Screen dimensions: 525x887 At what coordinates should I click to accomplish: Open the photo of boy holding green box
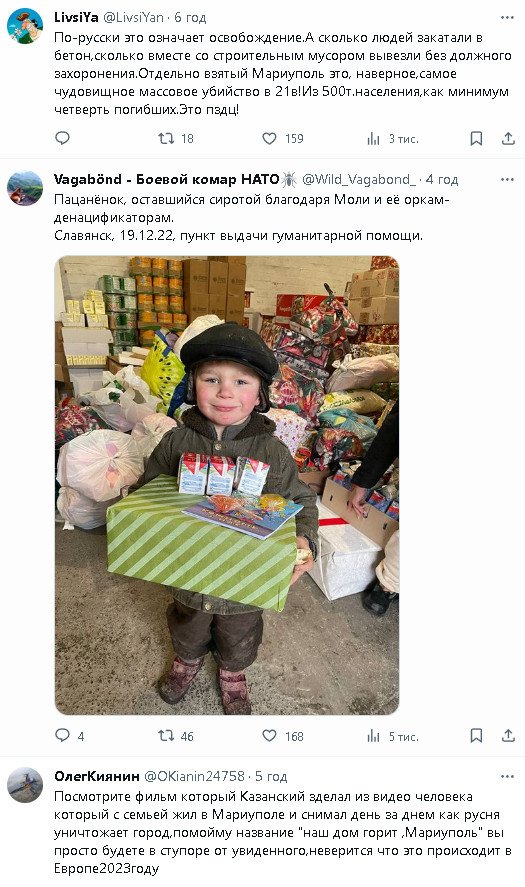tap(227, 485)
